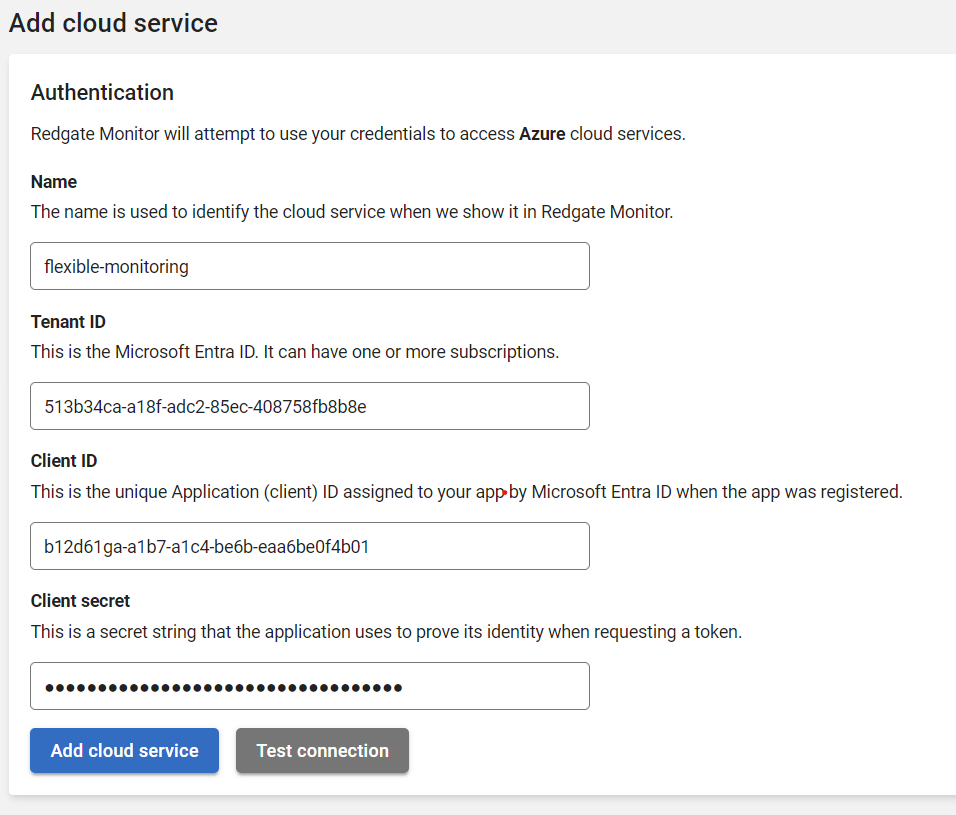Focus the Tenant ID text box
Viewport: 956px width, 815px height.
pos(310,406)
